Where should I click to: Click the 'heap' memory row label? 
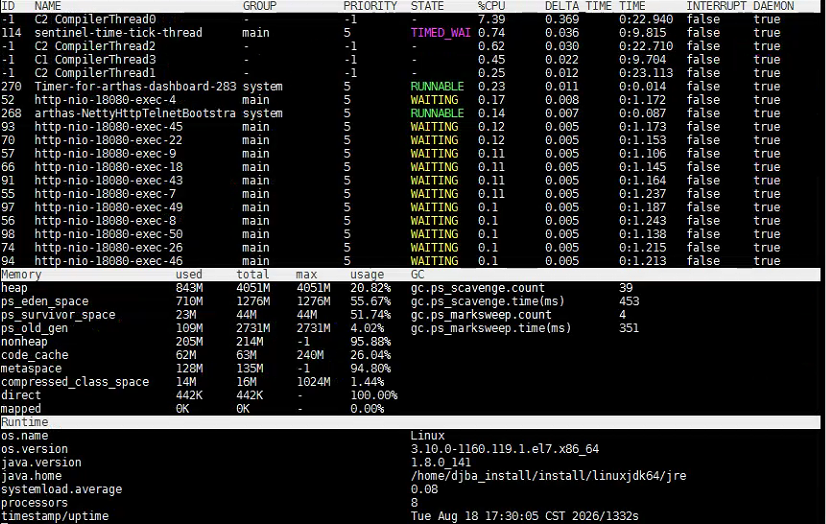tap(14, 288)
